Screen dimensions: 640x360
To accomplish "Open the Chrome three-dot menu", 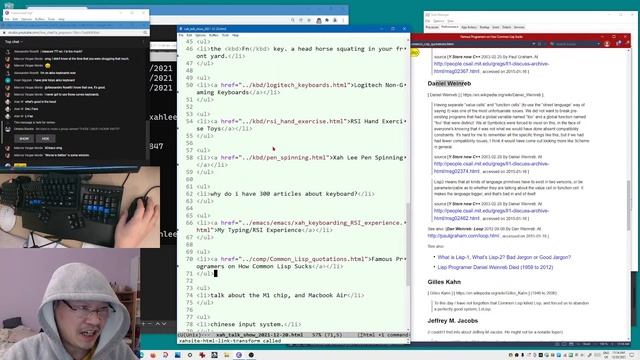I will 343,20.
